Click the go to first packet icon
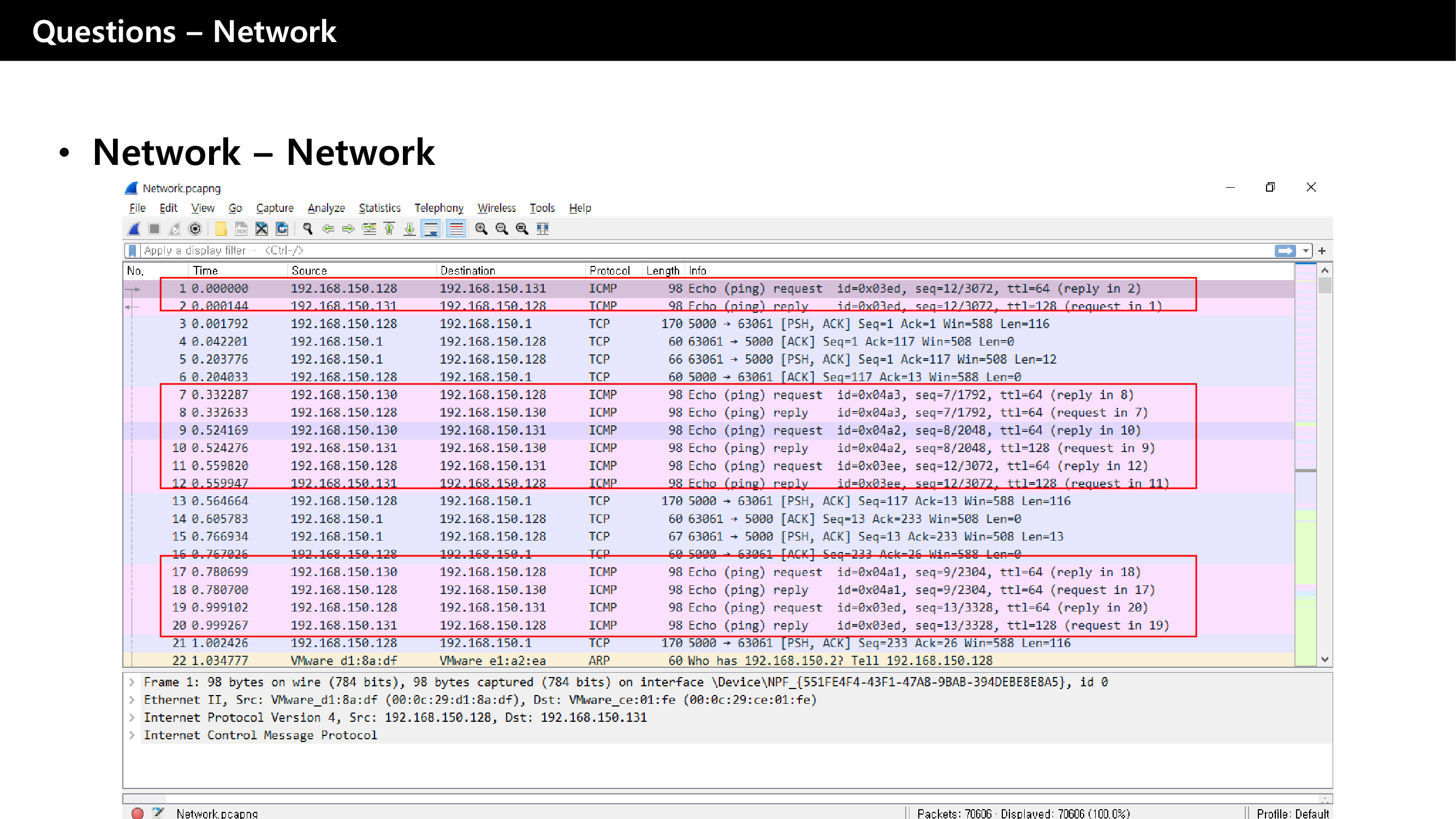The image size is (1456, 819). [x=389, y=229]
